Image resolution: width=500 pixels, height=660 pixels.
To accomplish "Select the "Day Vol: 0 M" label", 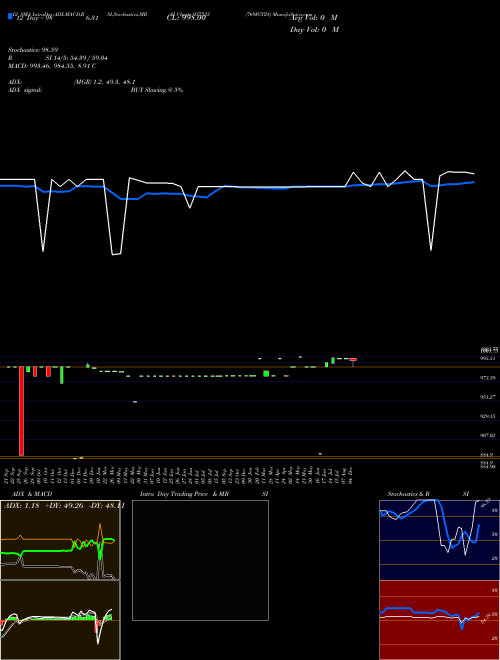I will pos(314,29).
